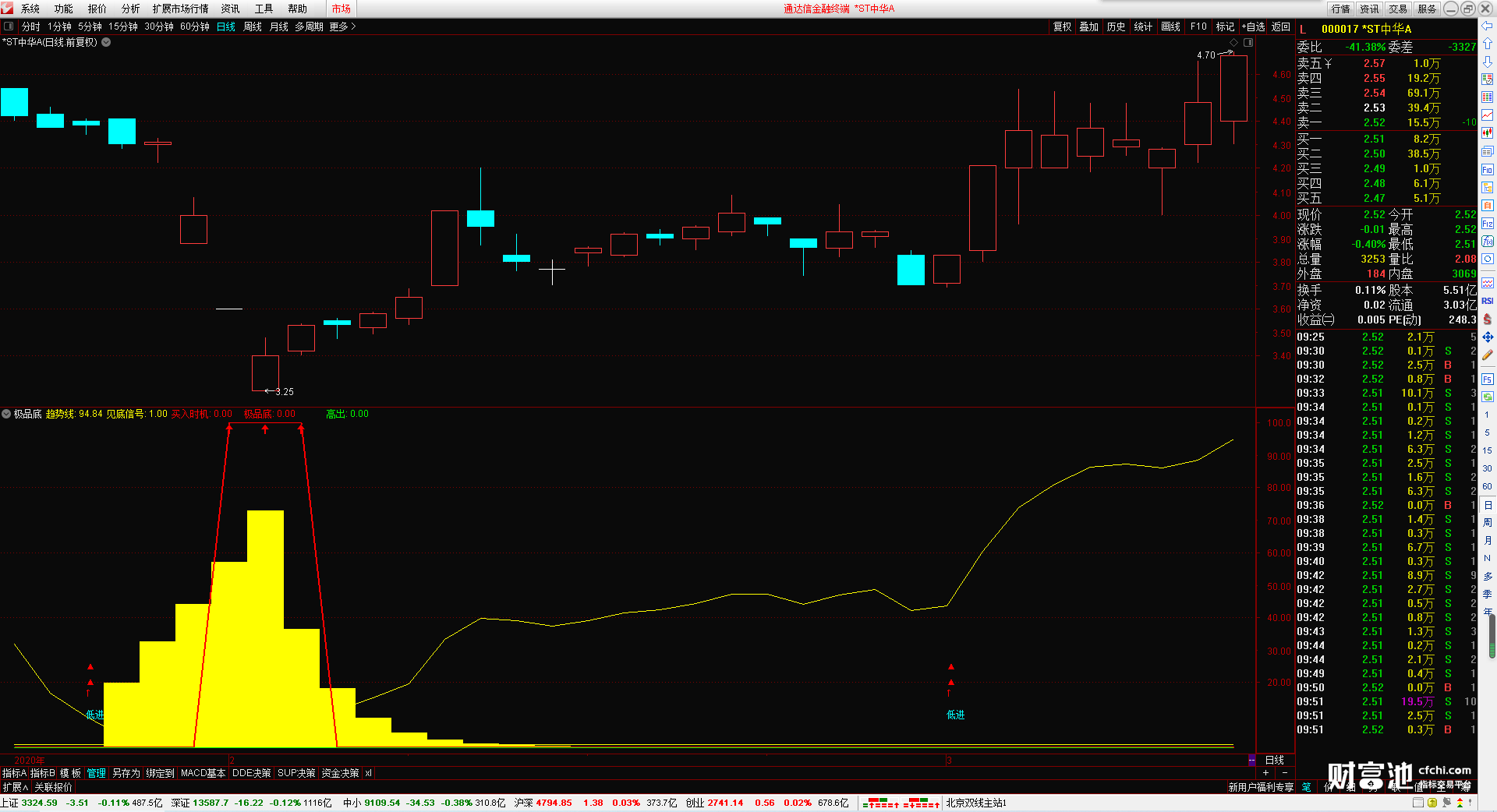
Task: Click the +自选 button
Action: pyautogui.click(x=1253, y=26)
